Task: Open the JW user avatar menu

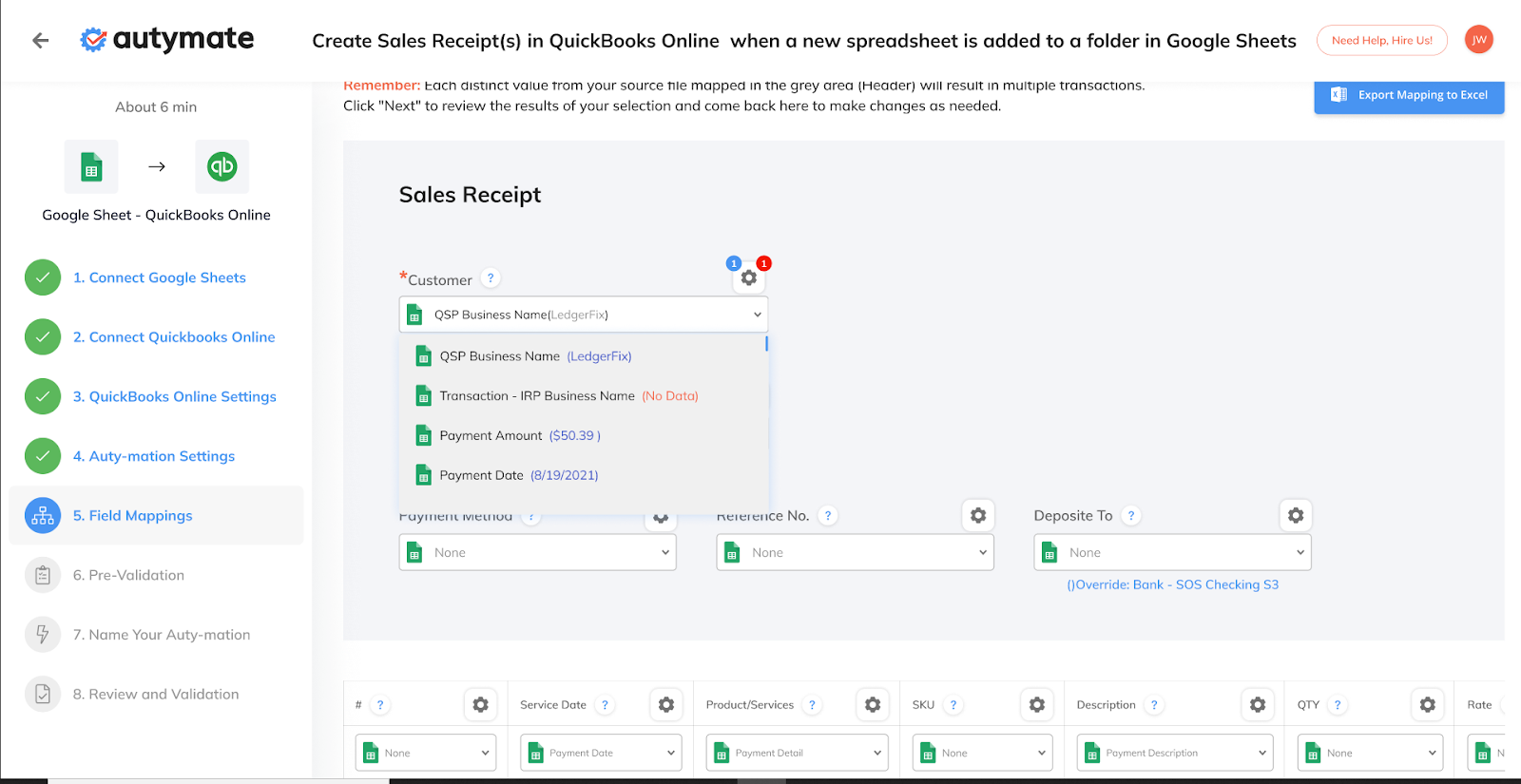Action: coord(1479,40)
